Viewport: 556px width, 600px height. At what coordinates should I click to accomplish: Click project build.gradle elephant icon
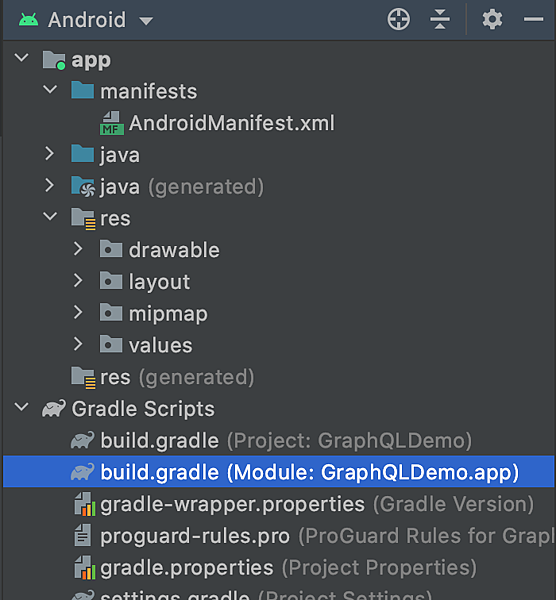pyautogui.click(x=82, y=440)
